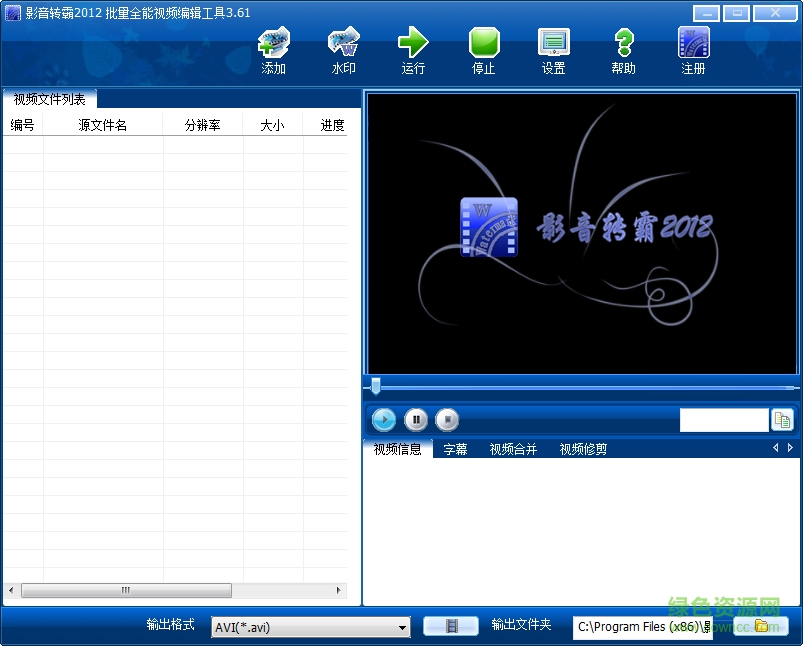Screen dimensions: 803x646
Task: Click the 注册 (Register) toolbar icon
Action: pyautogui.click(x=692, y=44)
